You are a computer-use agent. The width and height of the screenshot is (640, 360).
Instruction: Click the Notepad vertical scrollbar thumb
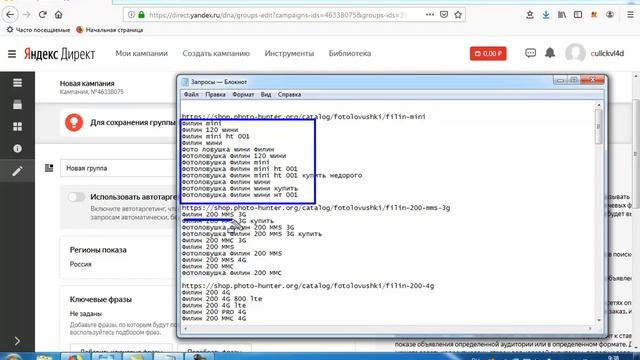coord(598,127)
